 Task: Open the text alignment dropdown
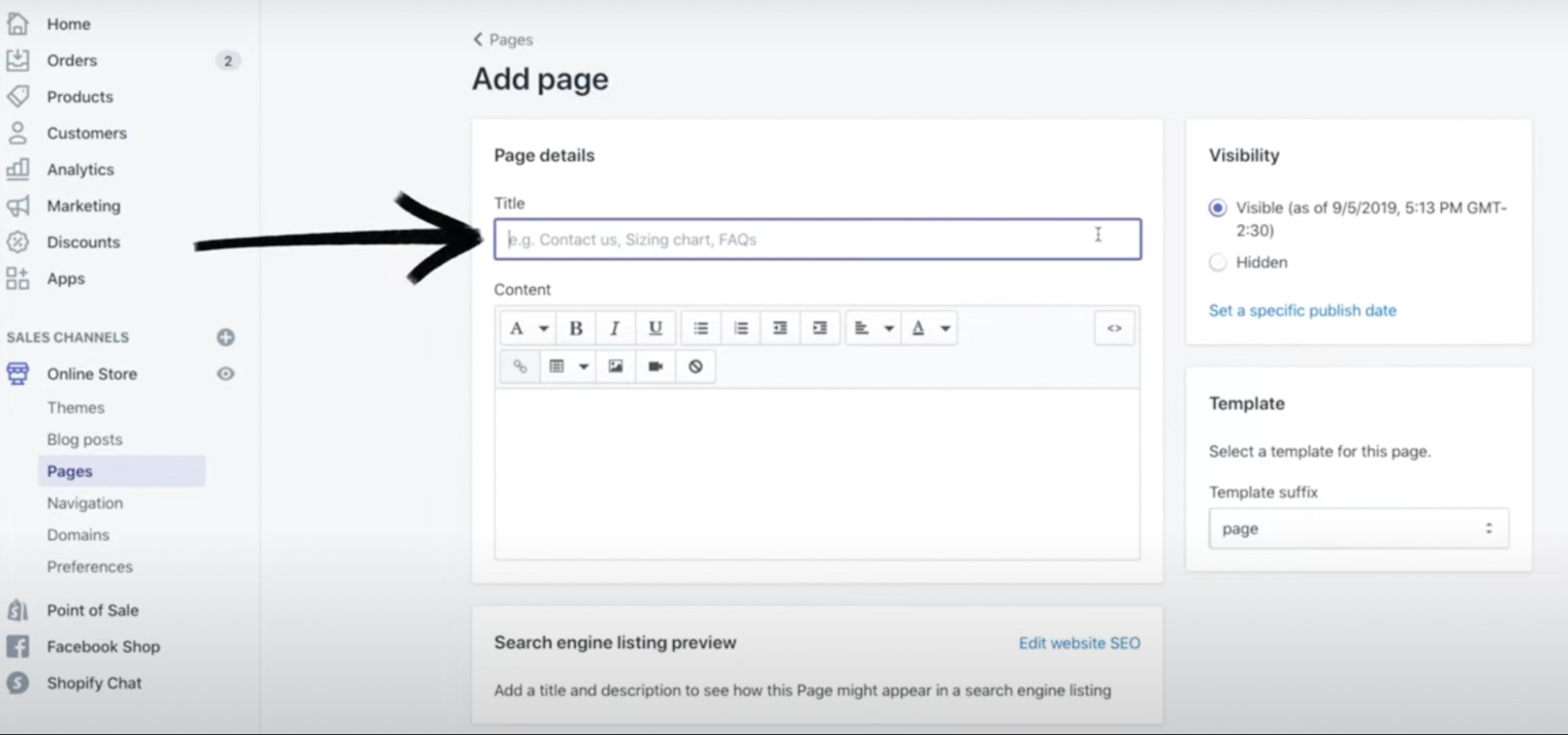click(x=889, y=328)
